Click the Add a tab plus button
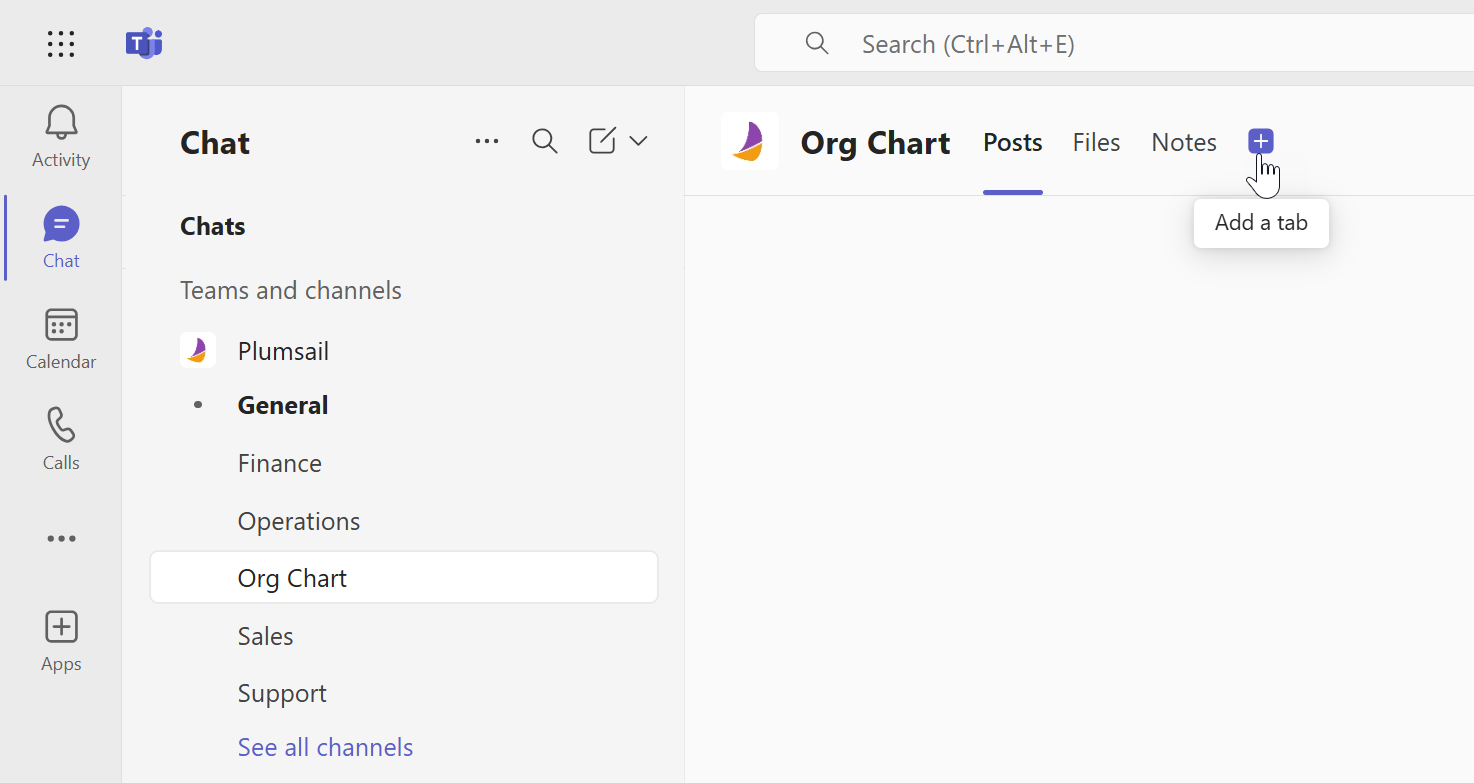 pyautogui.click(x=1261, y=142)
